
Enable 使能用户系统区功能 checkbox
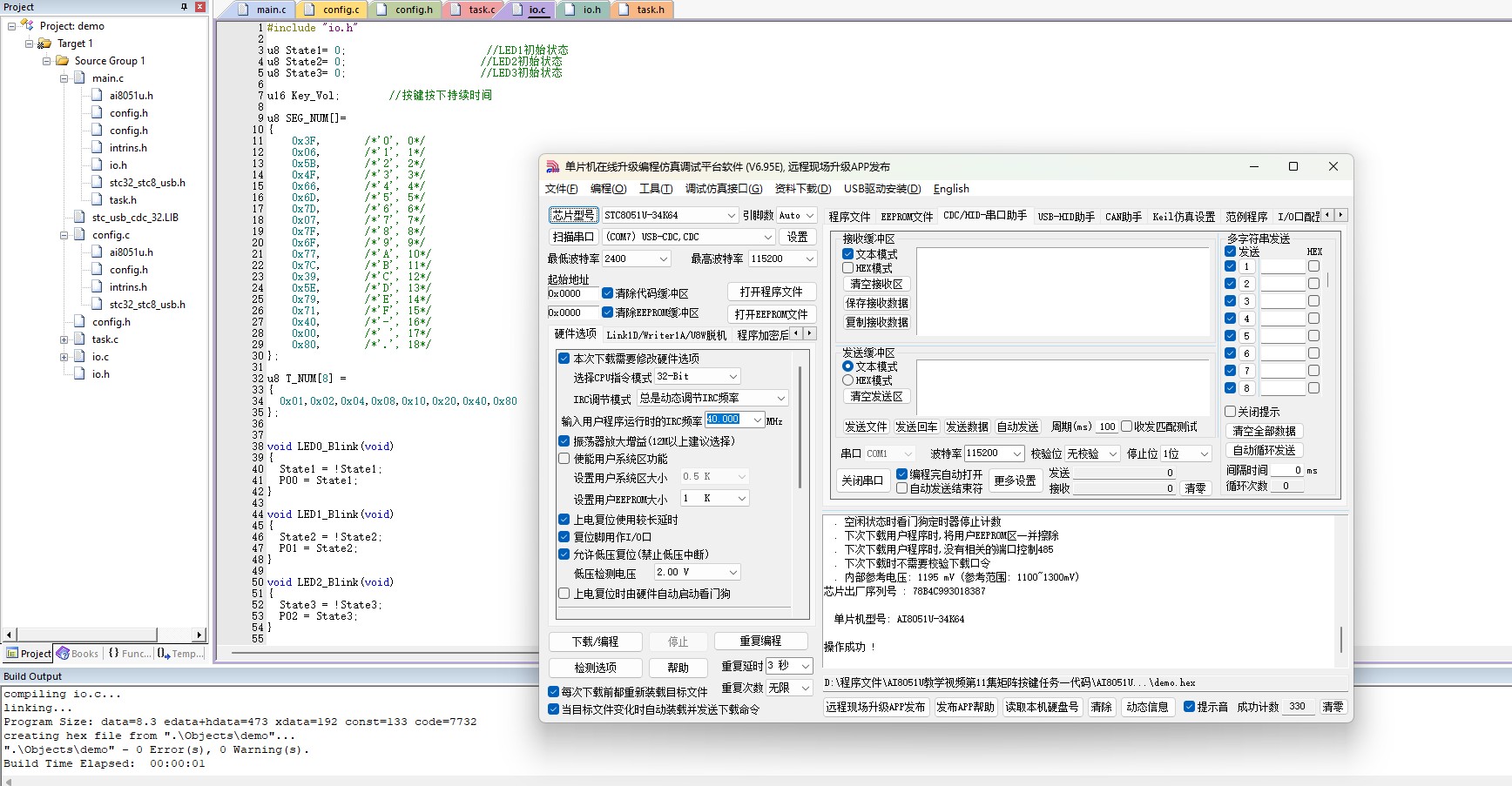(x=564, y=459)
